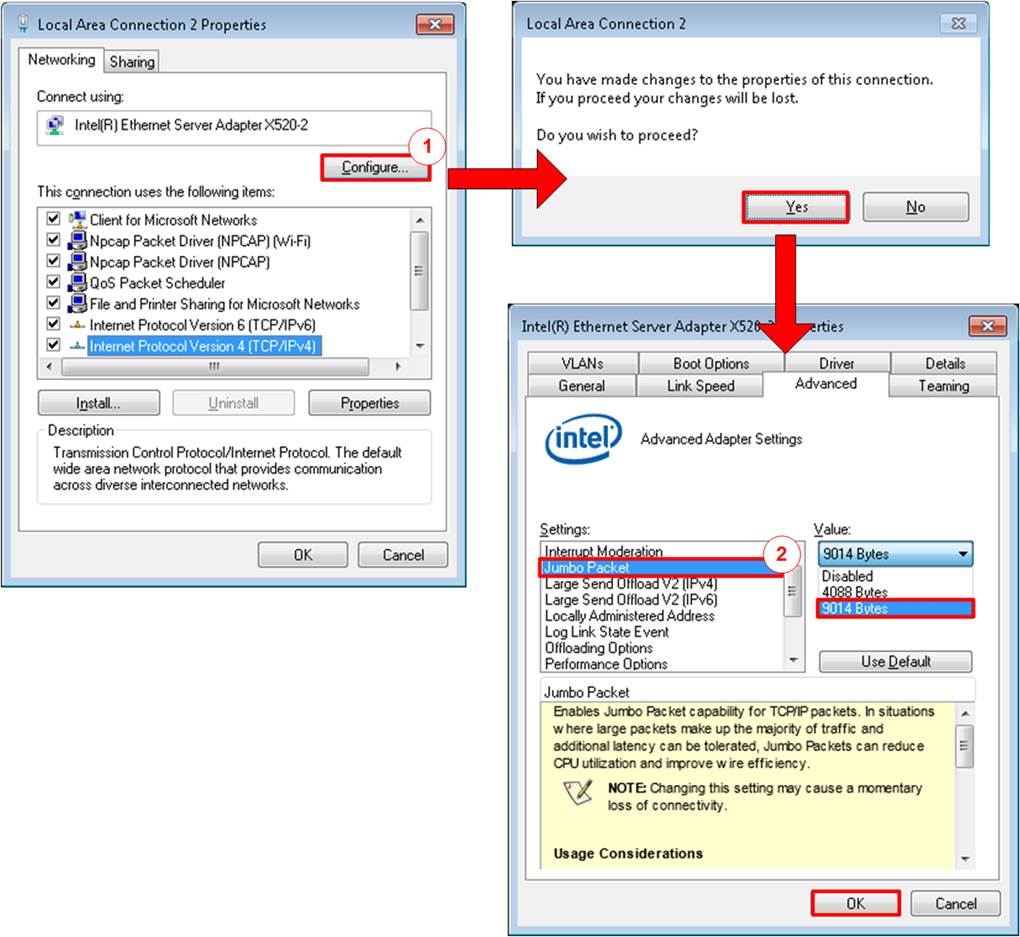Image resolution: width=1020 pixels, height=937 pixels.
Task: Click No in the Local Area Connection 2 prompt
Action: 916,207
